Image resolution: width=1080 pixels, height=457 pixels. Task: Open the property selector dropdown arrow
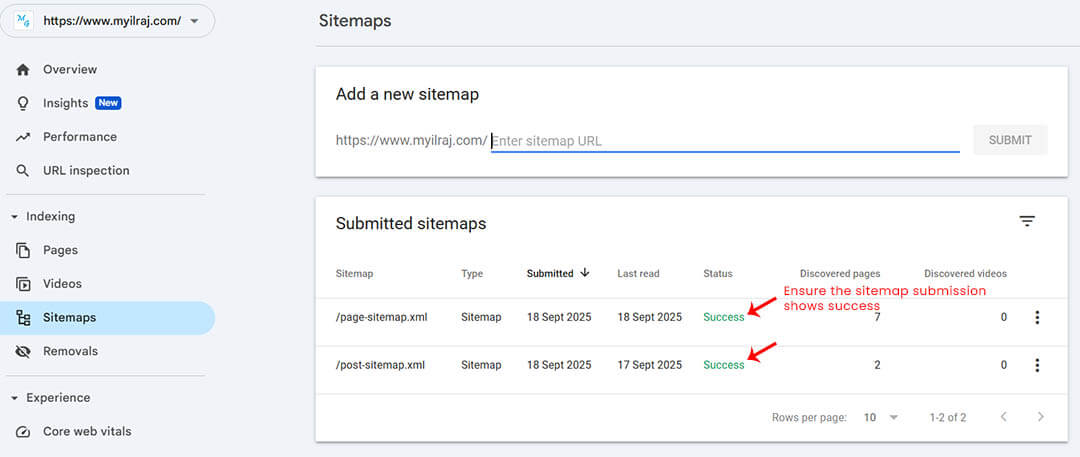[194, 21]
